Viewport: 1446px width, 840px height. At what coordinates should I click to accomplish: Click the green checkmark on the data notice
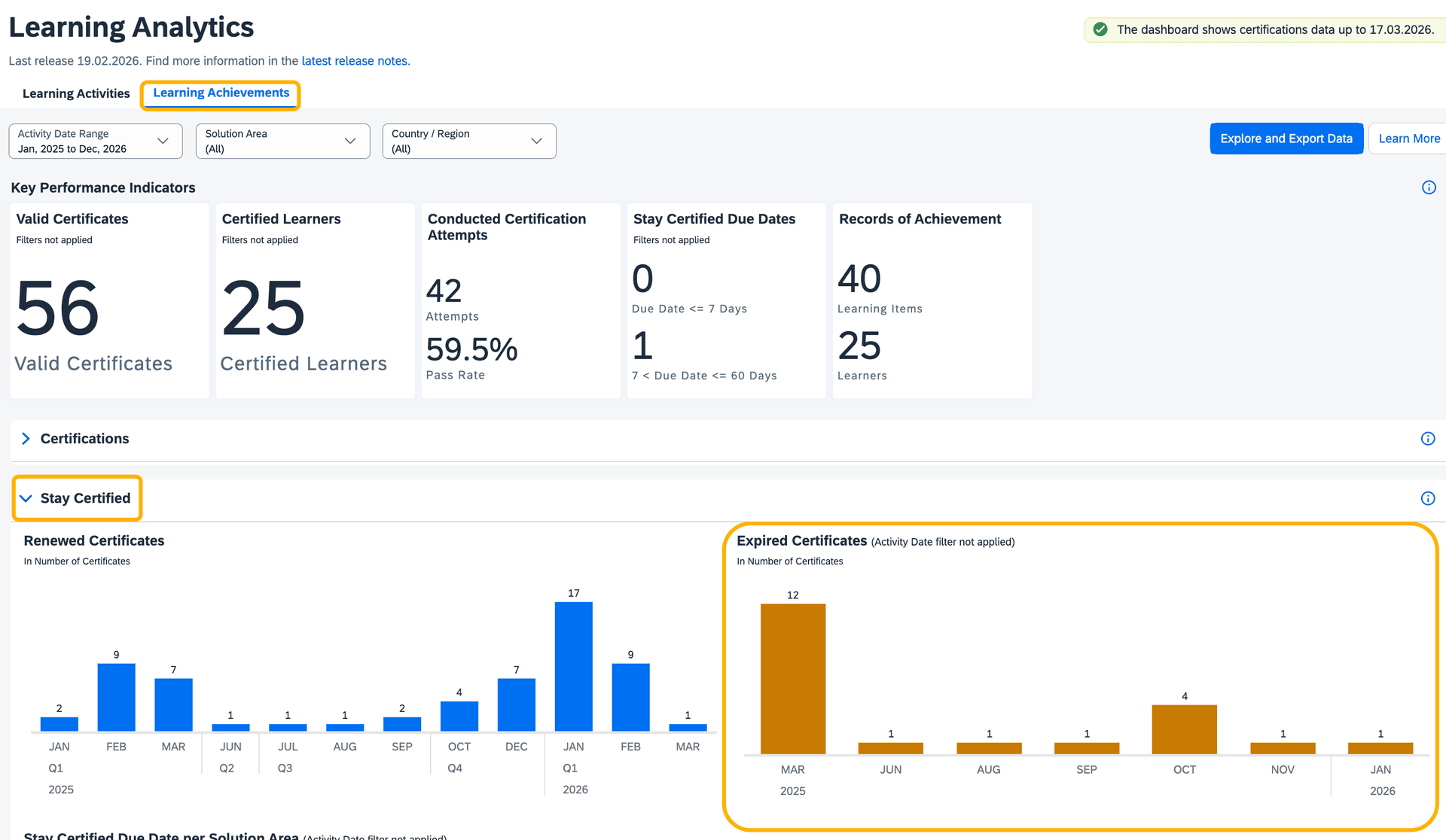1102,29
